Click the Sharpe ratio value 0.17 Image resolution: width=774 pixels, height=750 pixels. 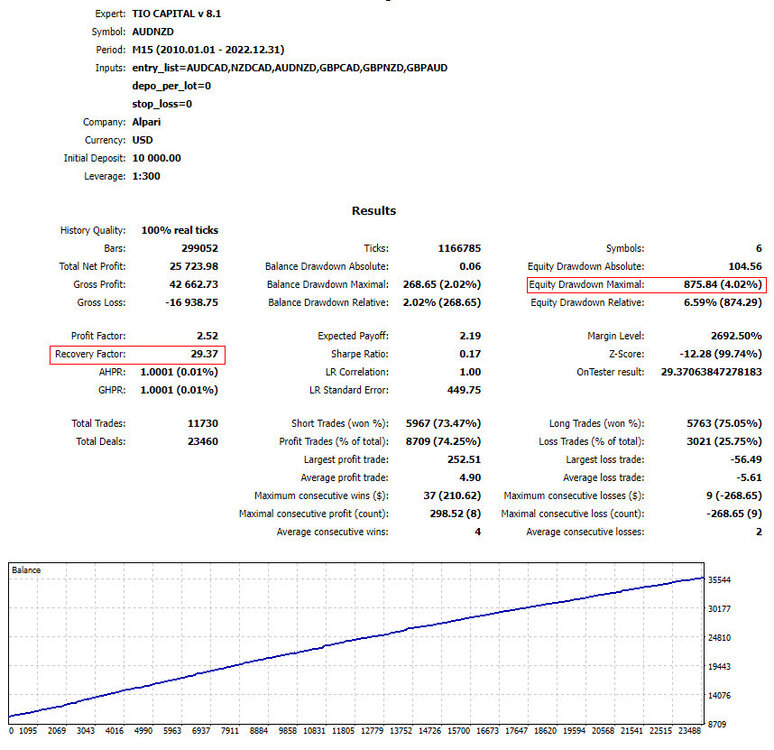(470, 354)
